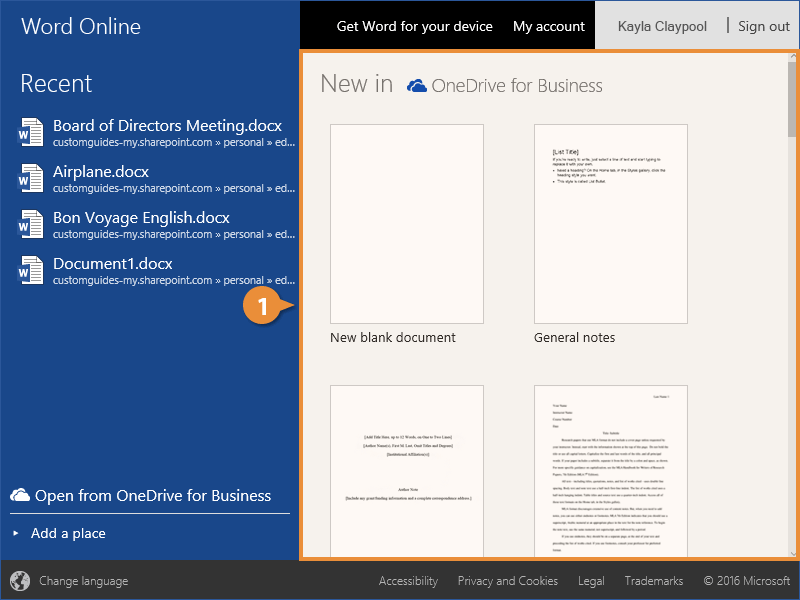Click the cloud icon in Open from OneDrive
800x600 pixels.
point(20,495)
